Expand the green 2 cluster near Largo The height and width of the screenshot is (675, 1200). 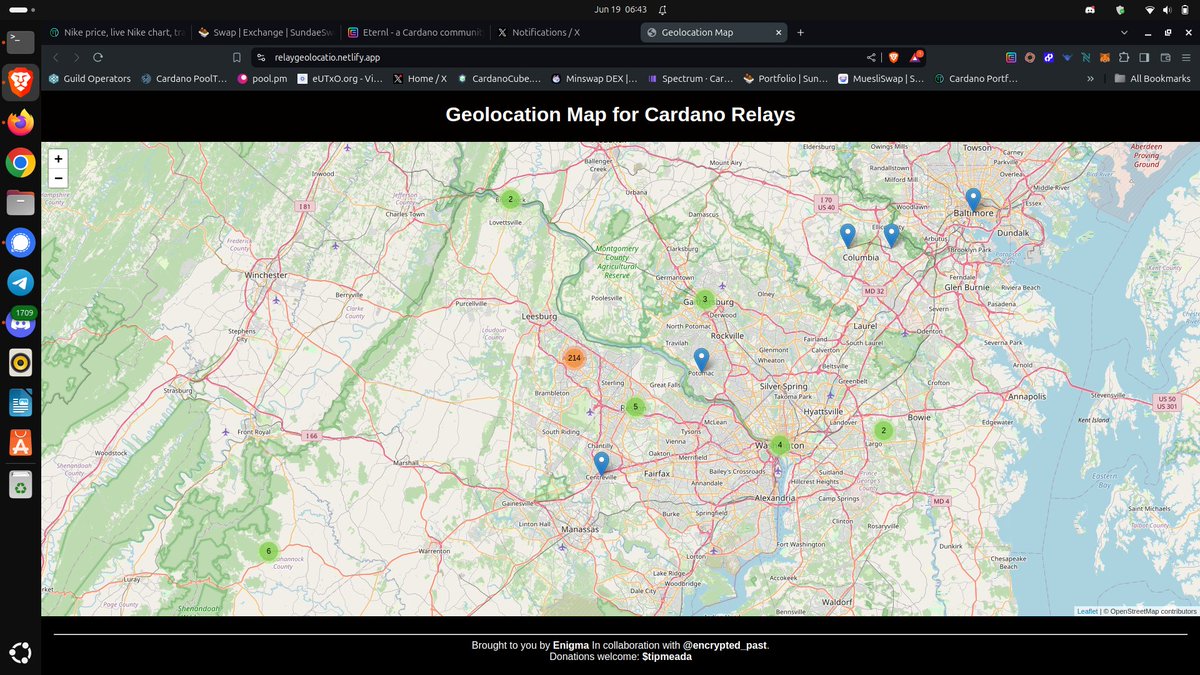click(883, 430)
